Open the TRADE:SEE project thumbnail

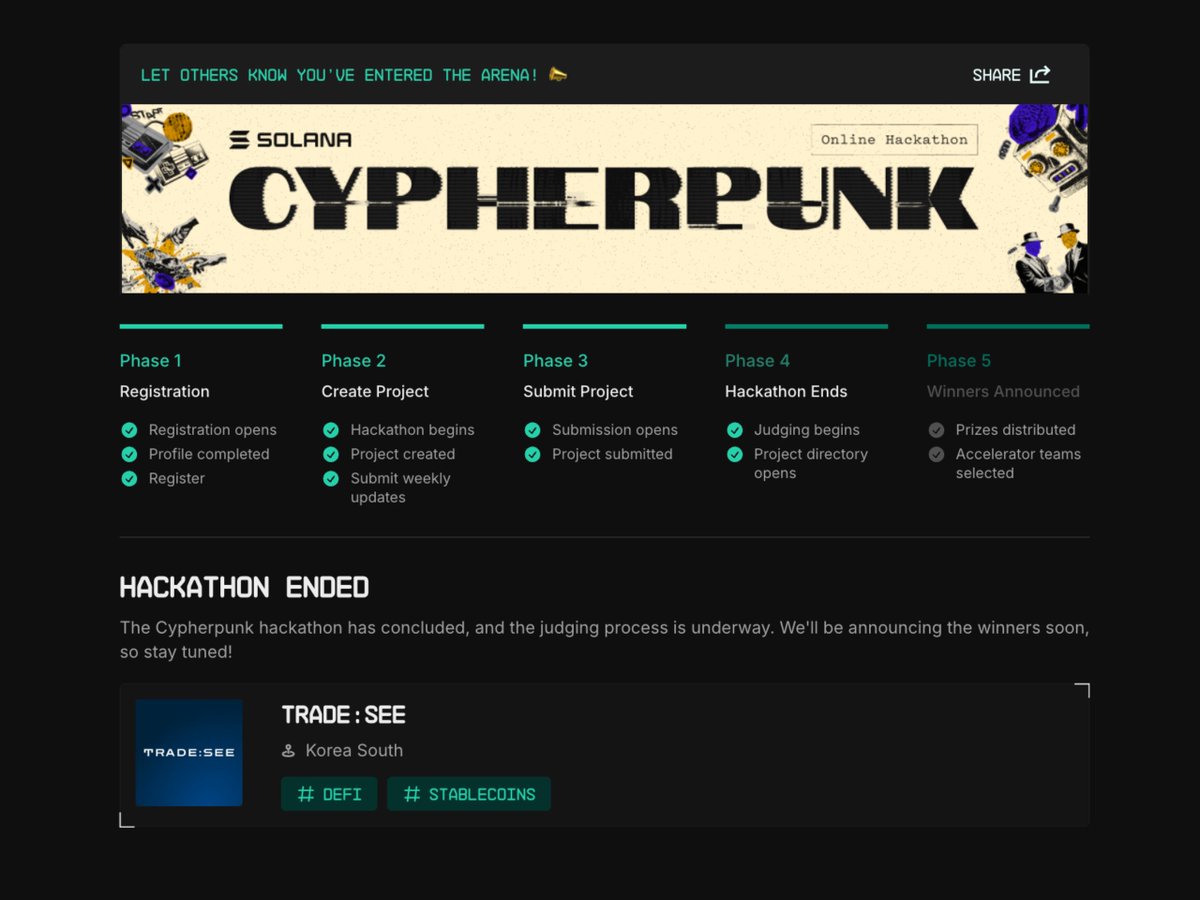tap(189, 753)
